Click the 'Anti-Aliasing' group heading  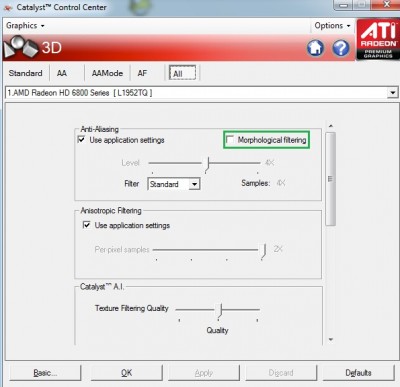click(x=100, y=129)
